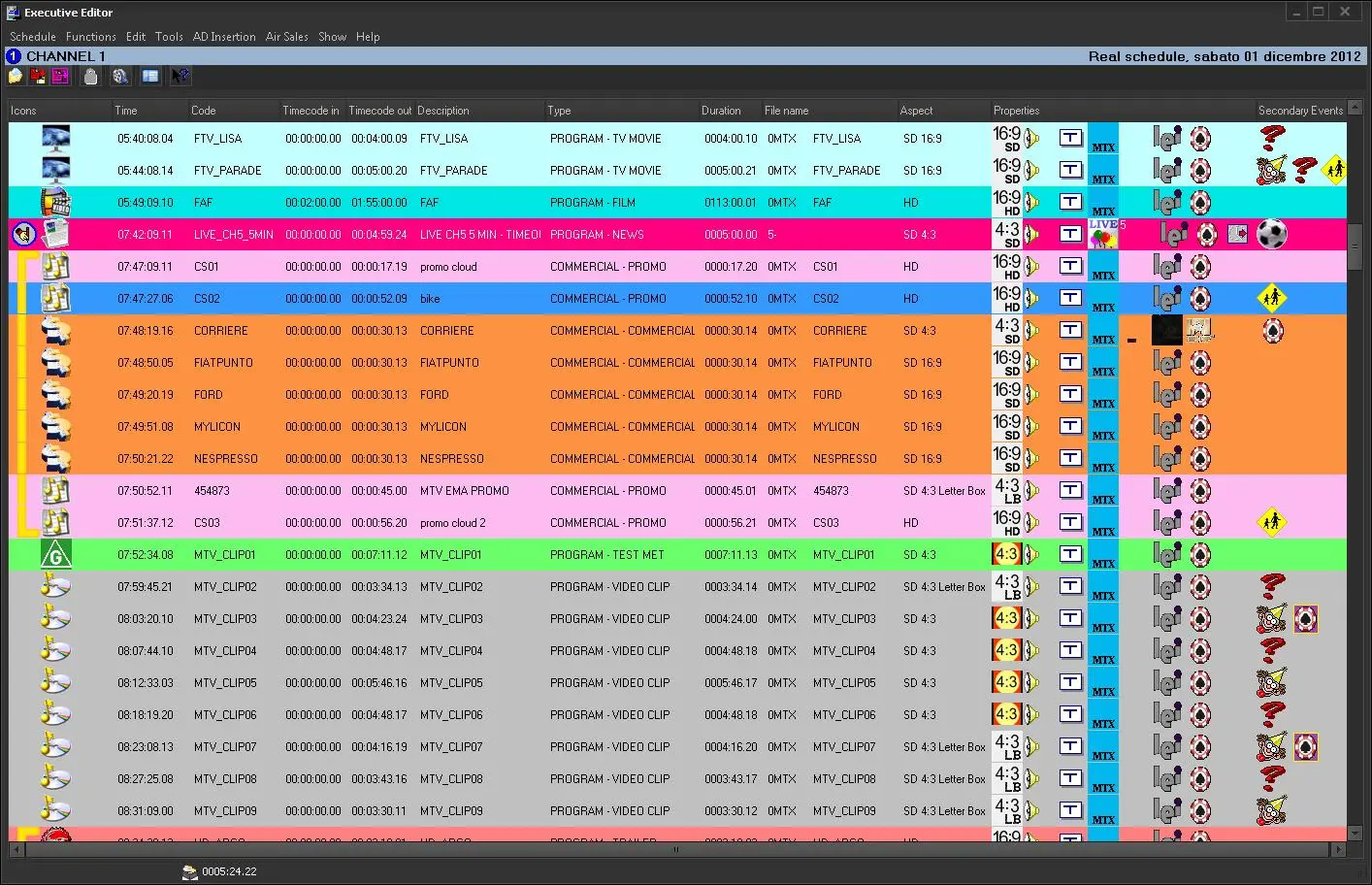Click the children crossing sign in CS02 row
This screenshot has width=1372, height=885.
coord(1272,298)
